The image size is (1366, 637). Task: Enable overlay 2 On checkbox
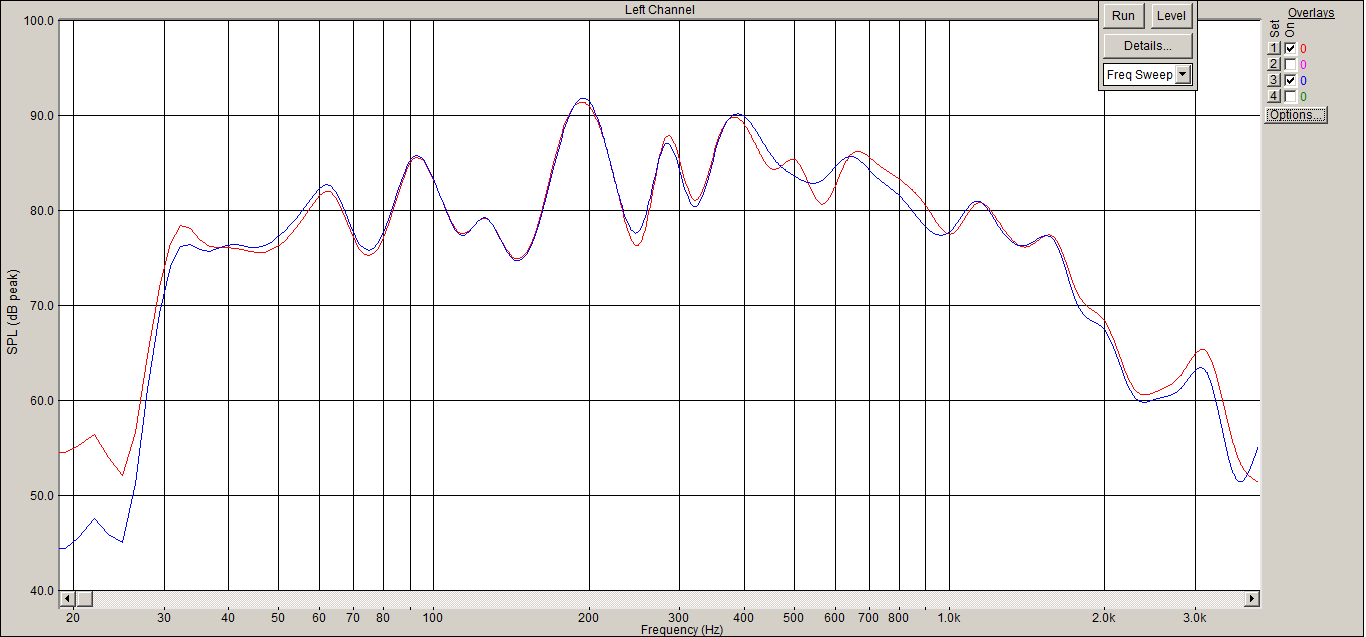pyautogui.click(x=1290, y=64)
